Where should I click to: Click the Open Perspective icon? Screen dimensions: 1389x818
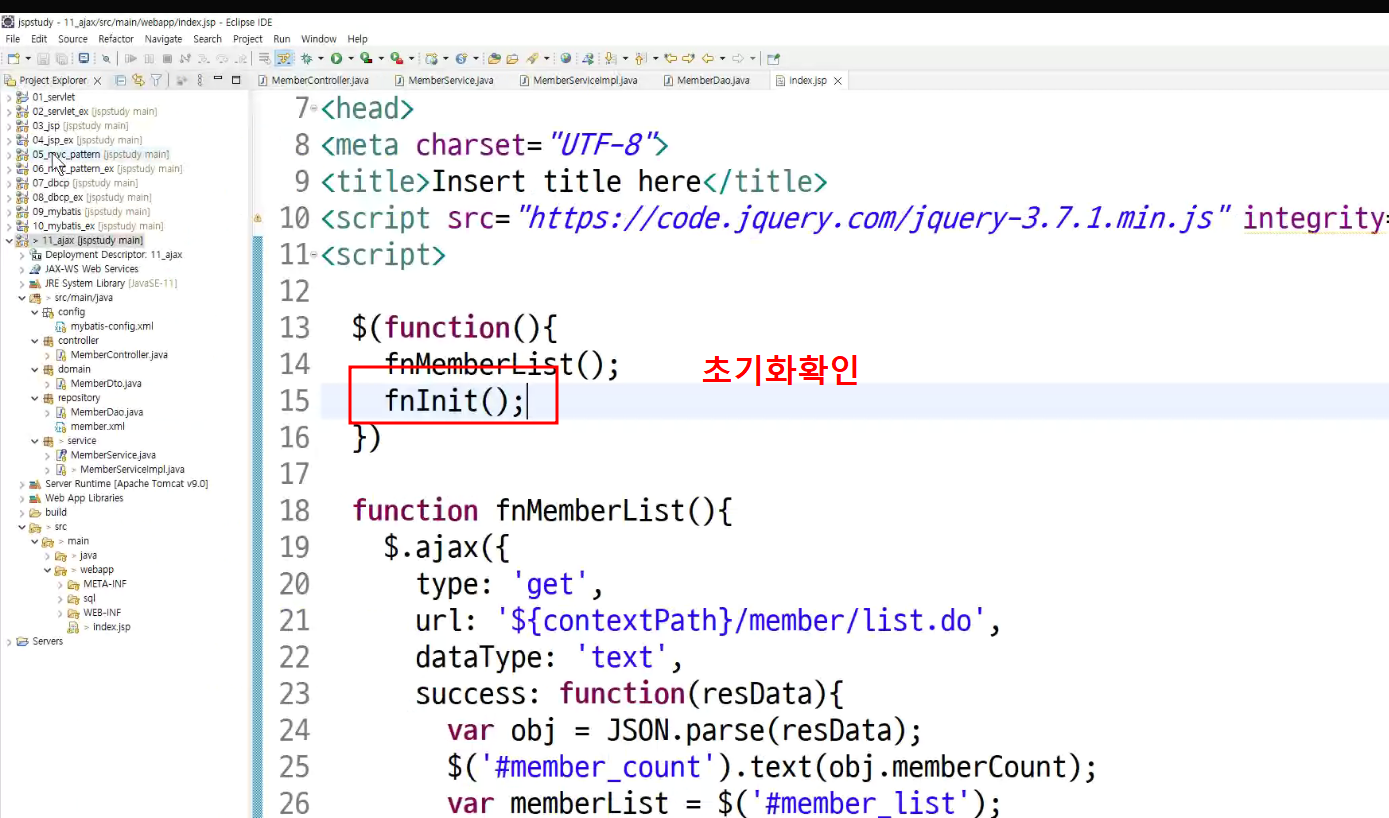coord(772,58)
